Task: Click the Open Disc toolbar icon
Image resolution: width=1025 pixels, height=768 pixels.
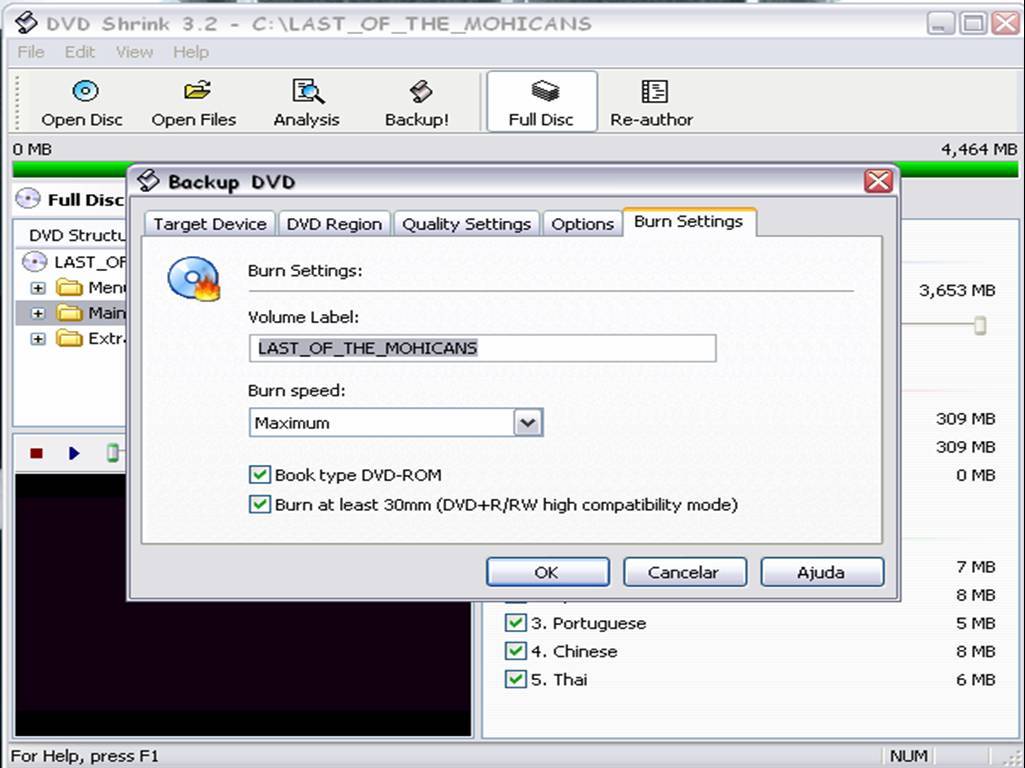Action: (85, 91)
